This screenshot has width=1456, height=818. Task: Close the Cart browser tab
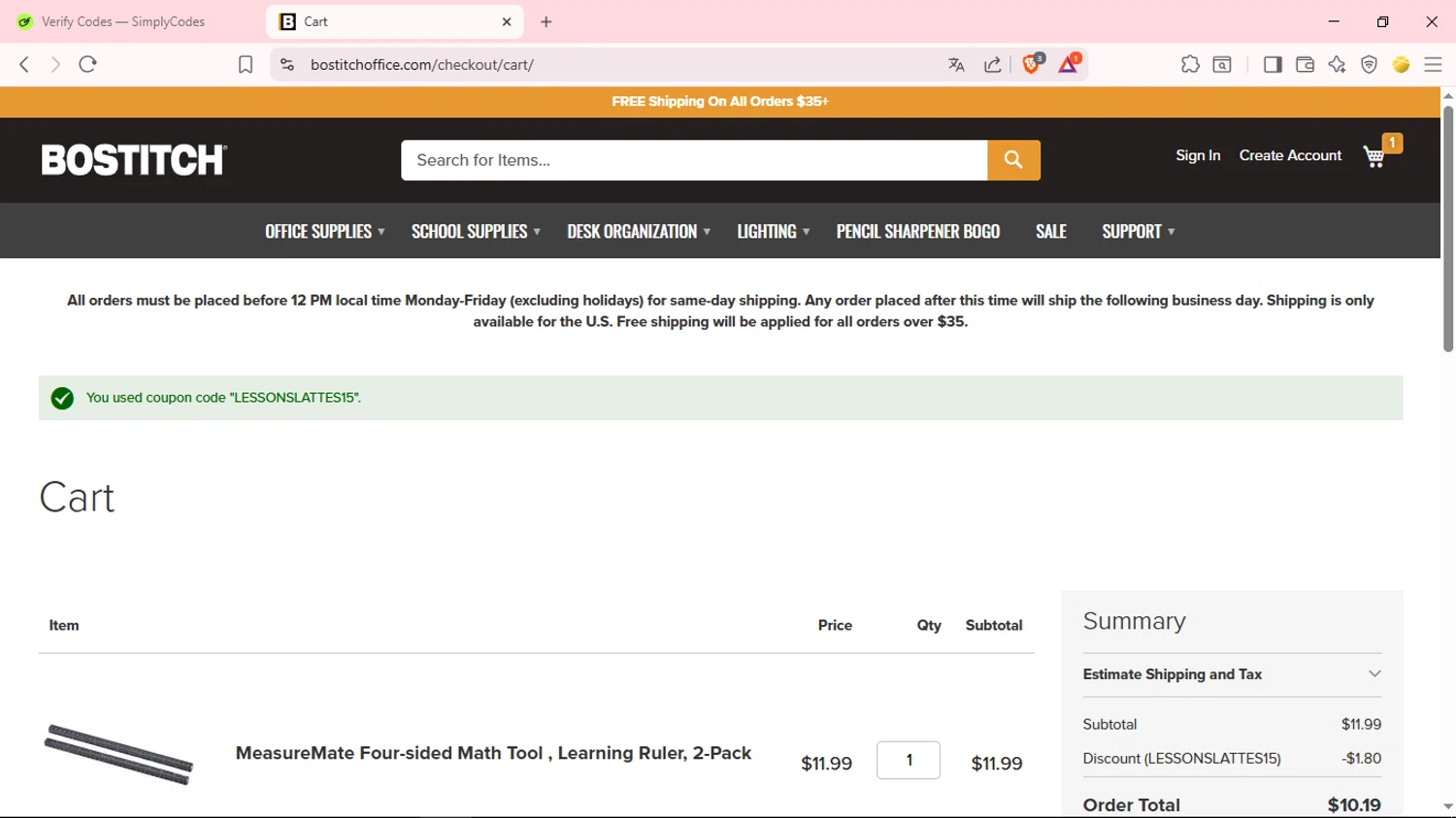click(x=507, y=21)
